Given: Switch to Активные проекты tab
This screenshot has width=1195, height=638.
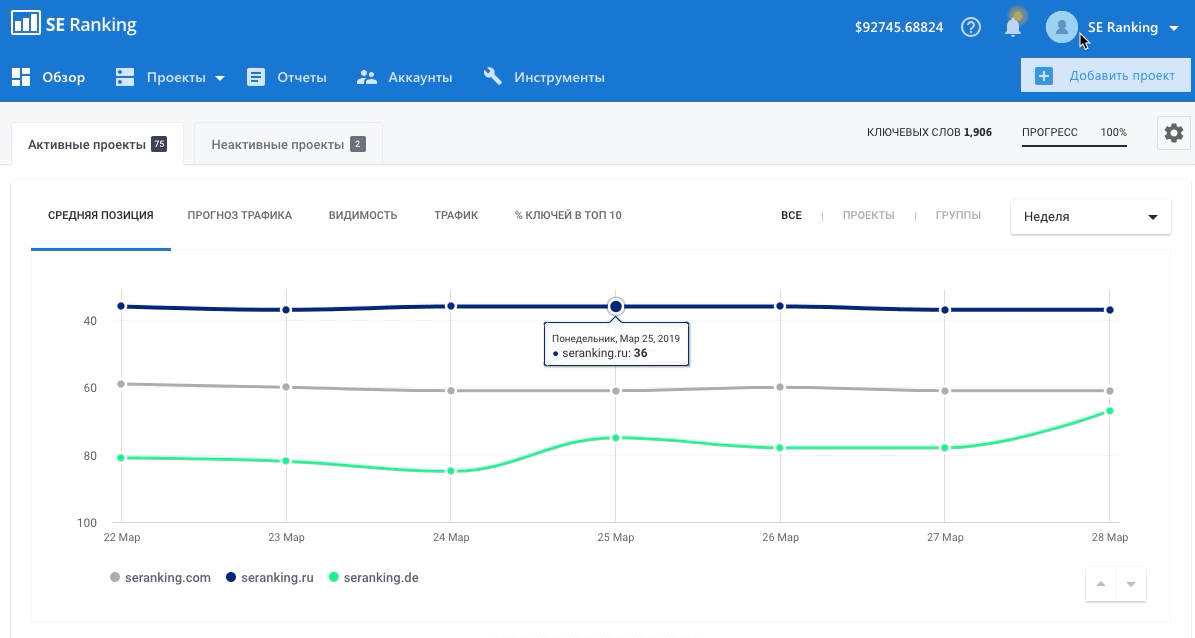Looking at the screenshot, I should 98,144.
